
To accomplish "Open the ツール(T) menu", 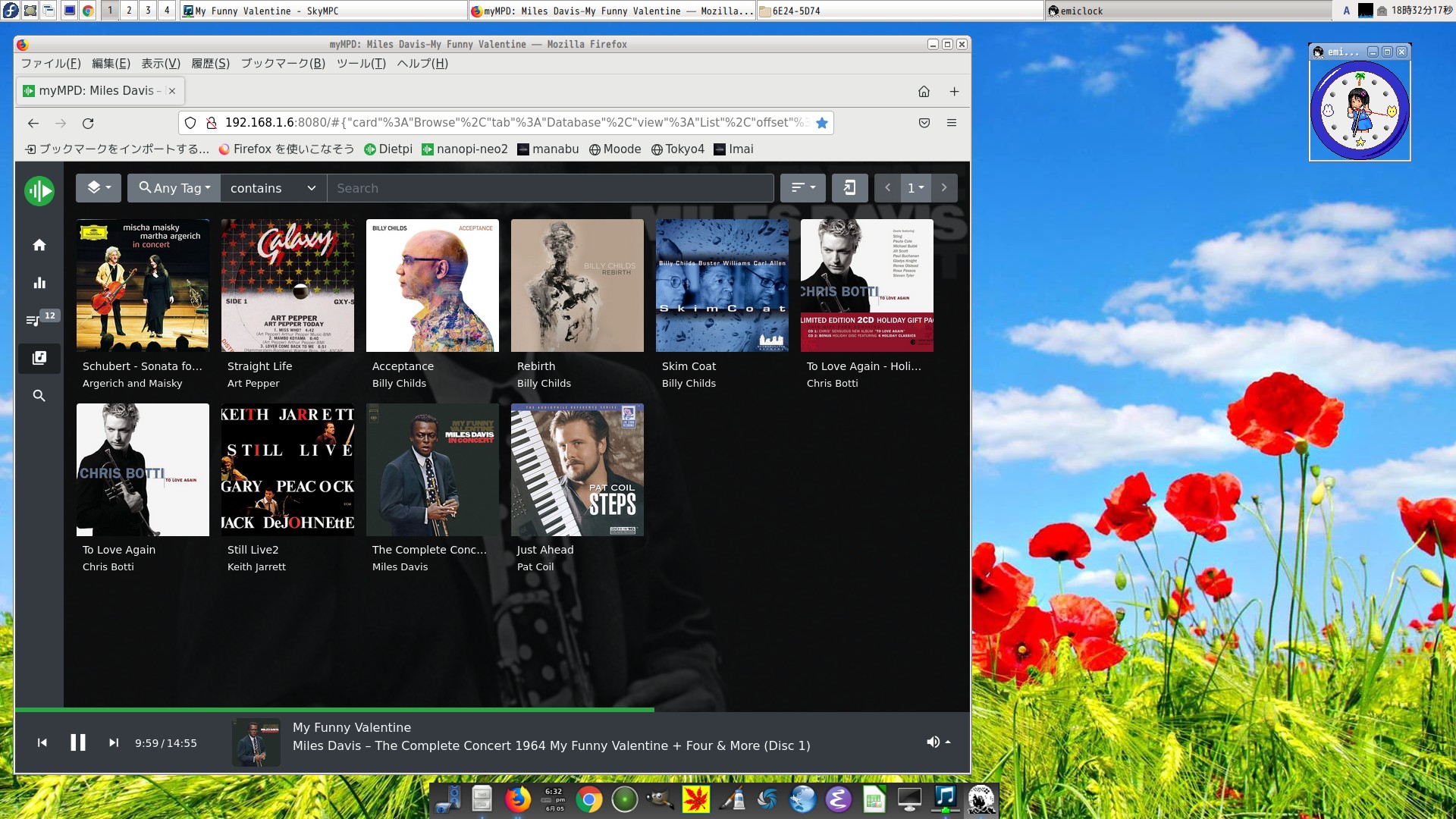I will click(361, 64).
